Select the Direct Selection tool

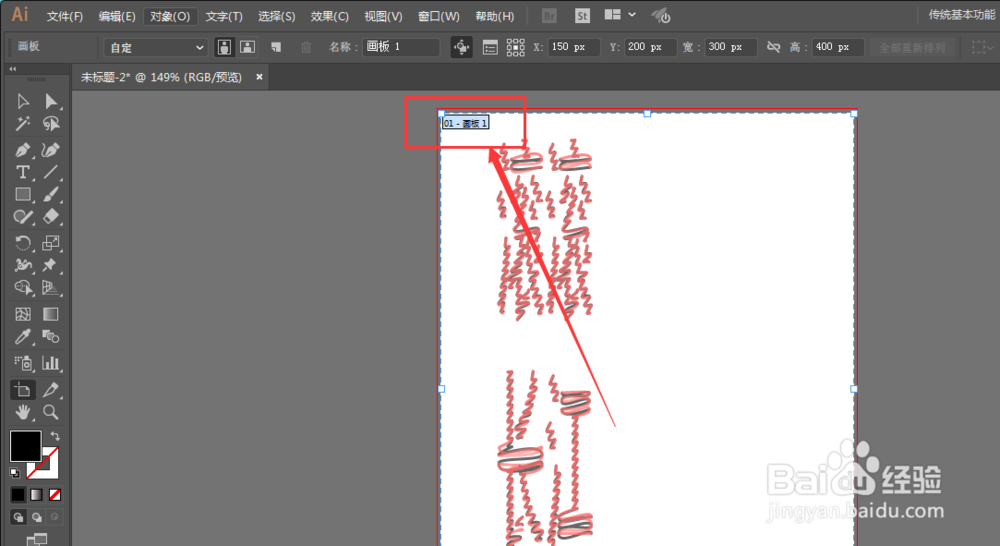point(50,101)
